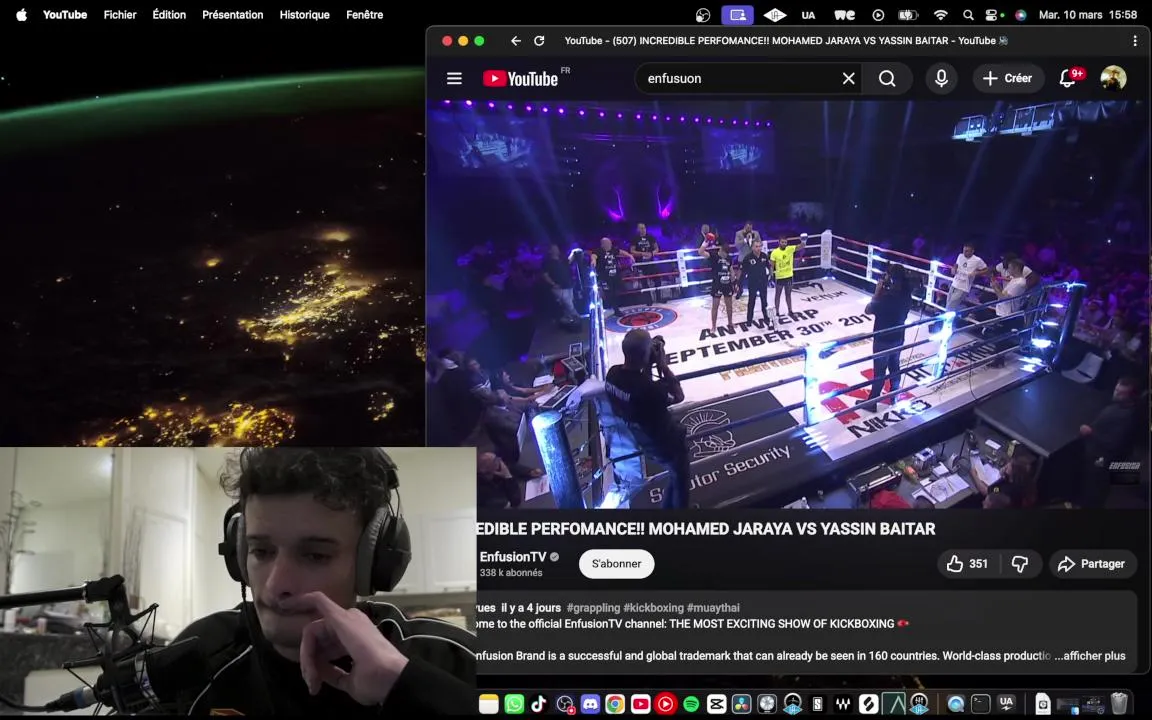Click the #kickboxing hashtag
The height and width of the screenshot is (720, 1152).
[x=653, y=608]
